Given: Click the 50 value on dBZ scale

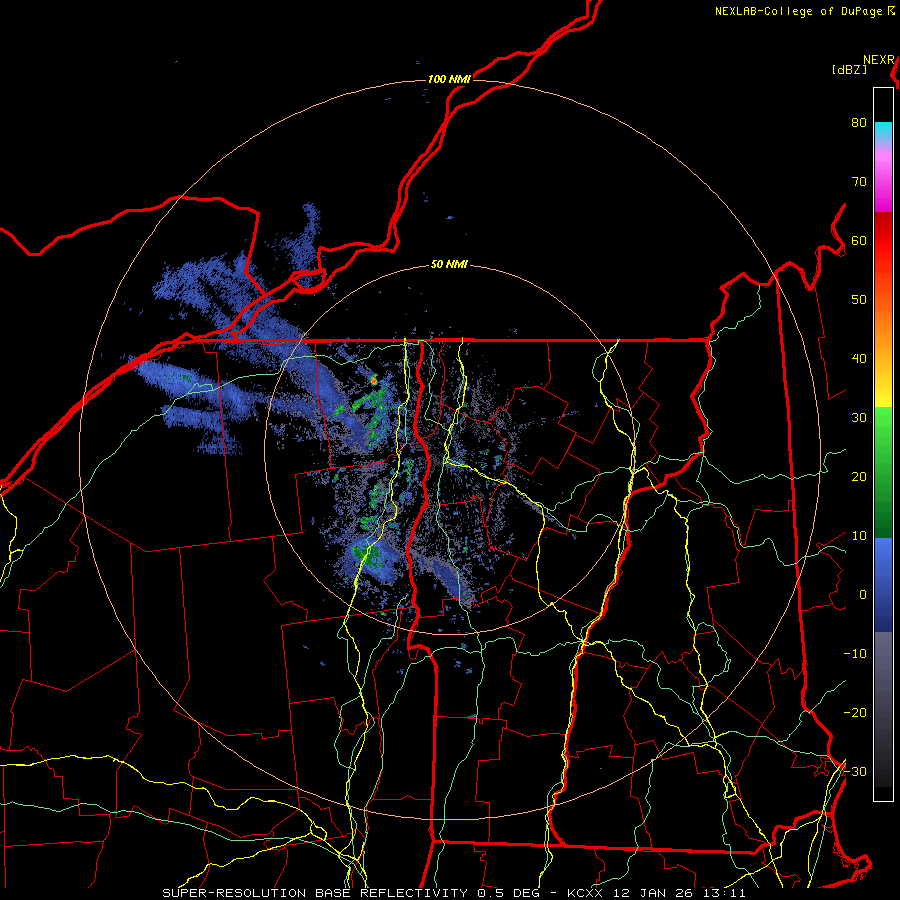Looking at the screenshot, I should (x=859, y=300).
